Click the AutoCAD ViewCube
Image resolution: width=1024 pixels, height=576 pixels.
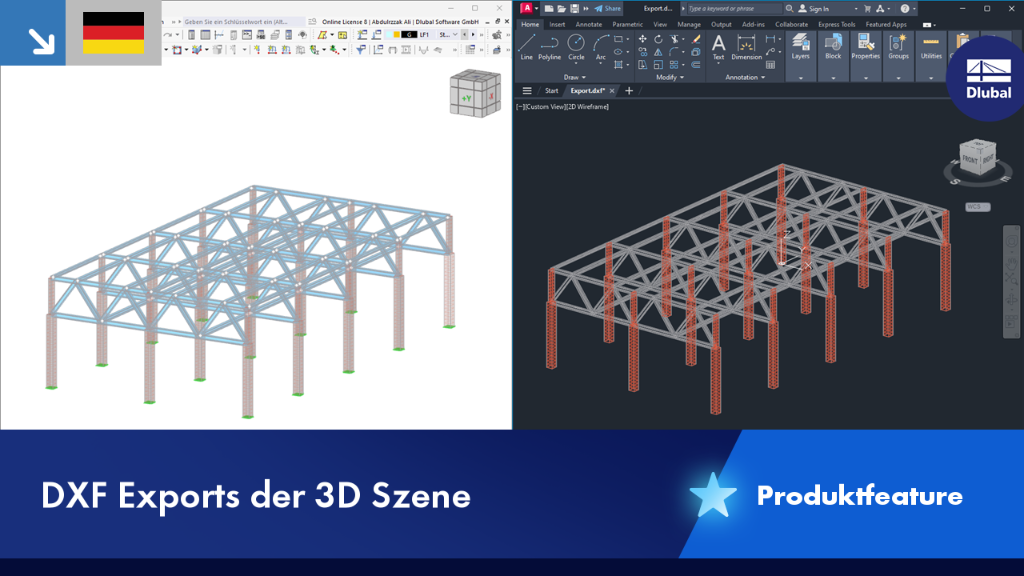[x=978, y=159]
